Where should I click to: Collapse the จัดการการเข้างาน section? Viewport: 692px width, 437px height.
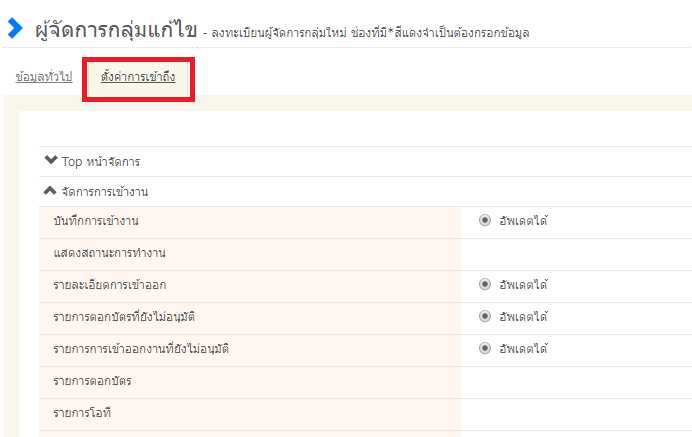click(x=96, y=191)
